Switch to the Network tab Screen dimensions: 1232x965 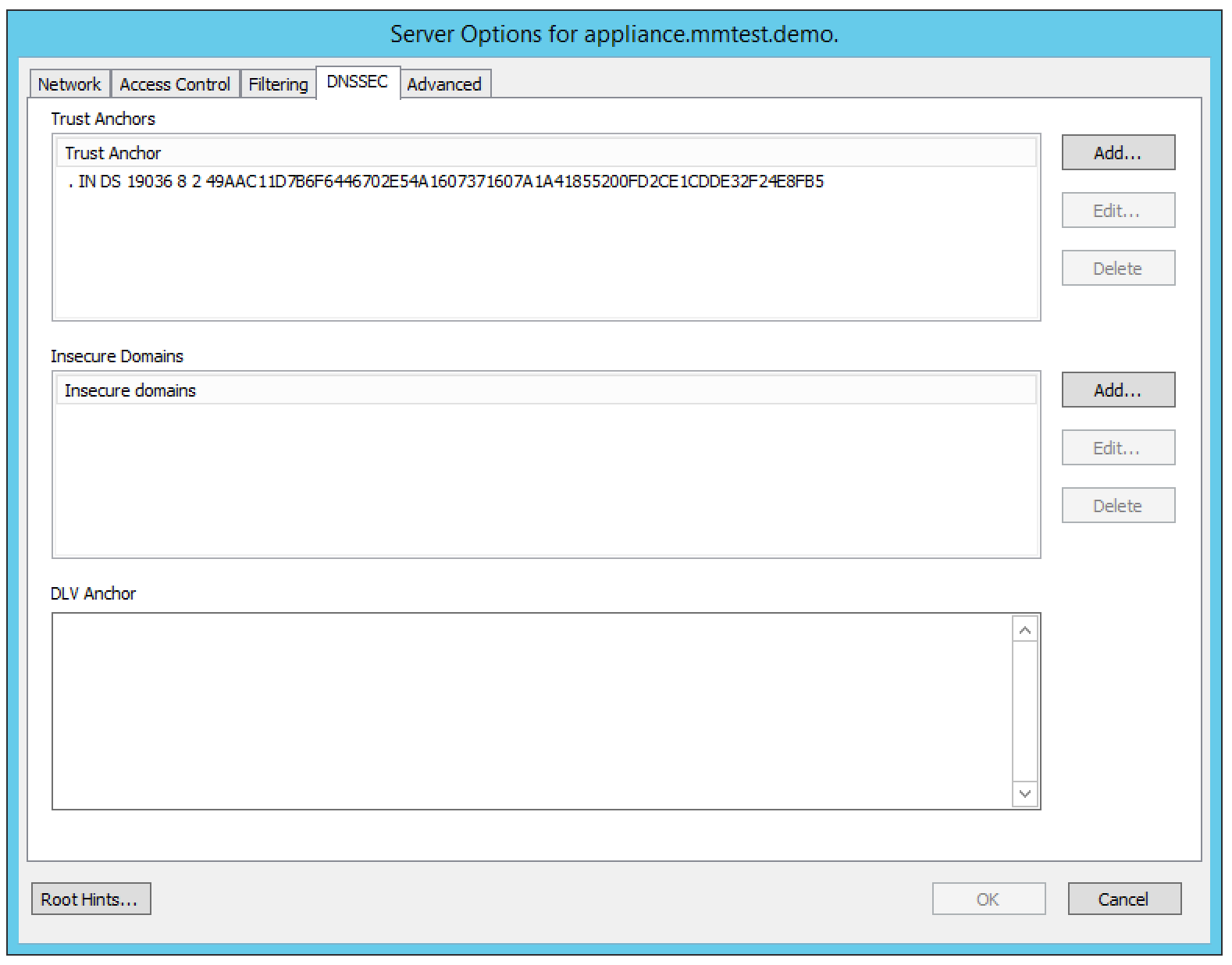pos(69,84)
